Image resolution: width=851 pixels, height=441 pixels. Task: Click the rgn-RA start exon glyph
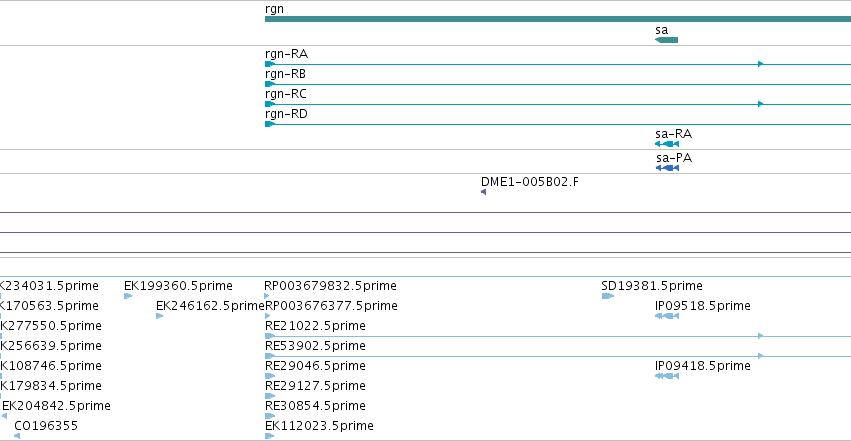click(x=270, y=64)
